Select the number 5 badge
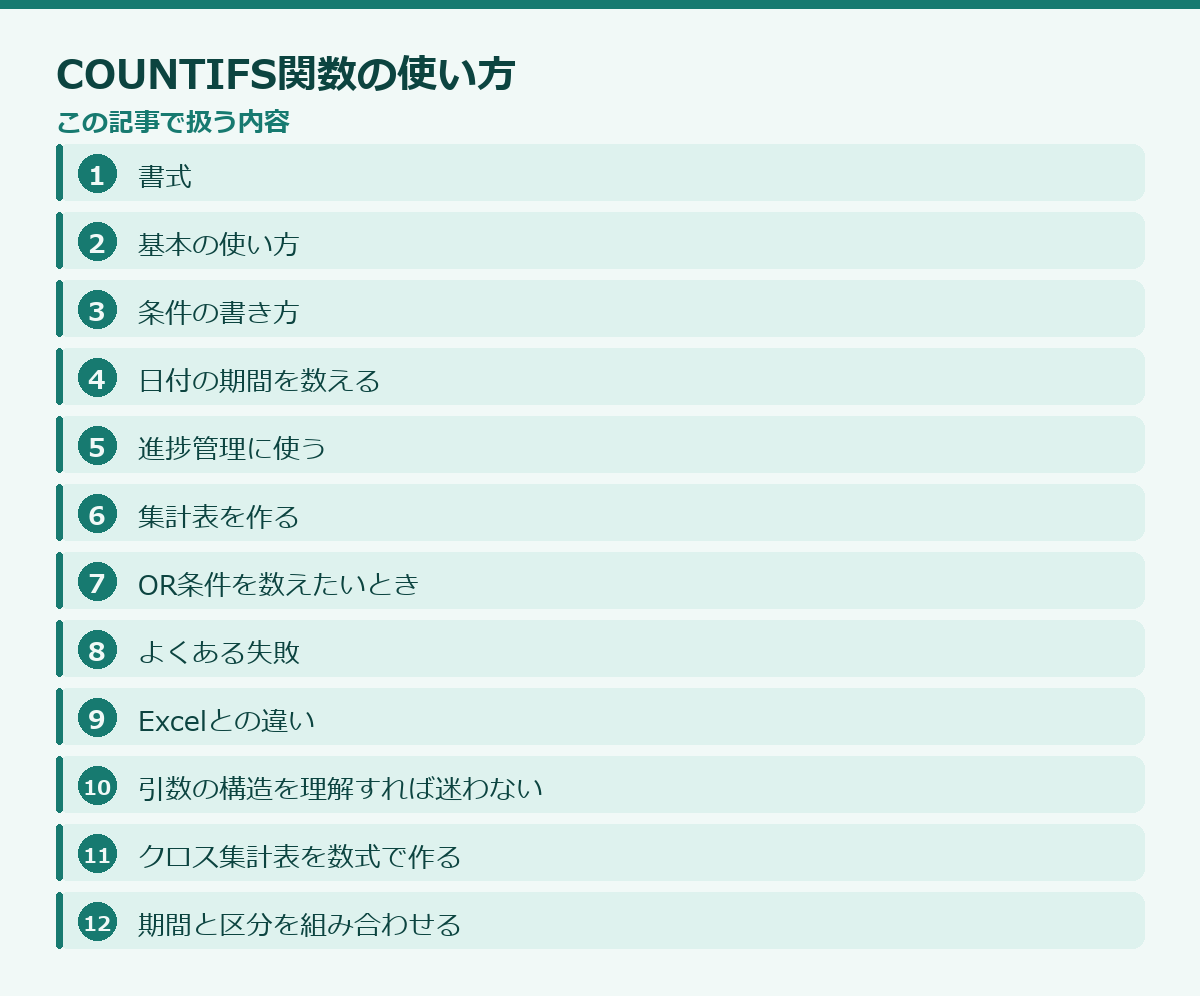Screen dimensions: 1200x996 click(97, 448)
